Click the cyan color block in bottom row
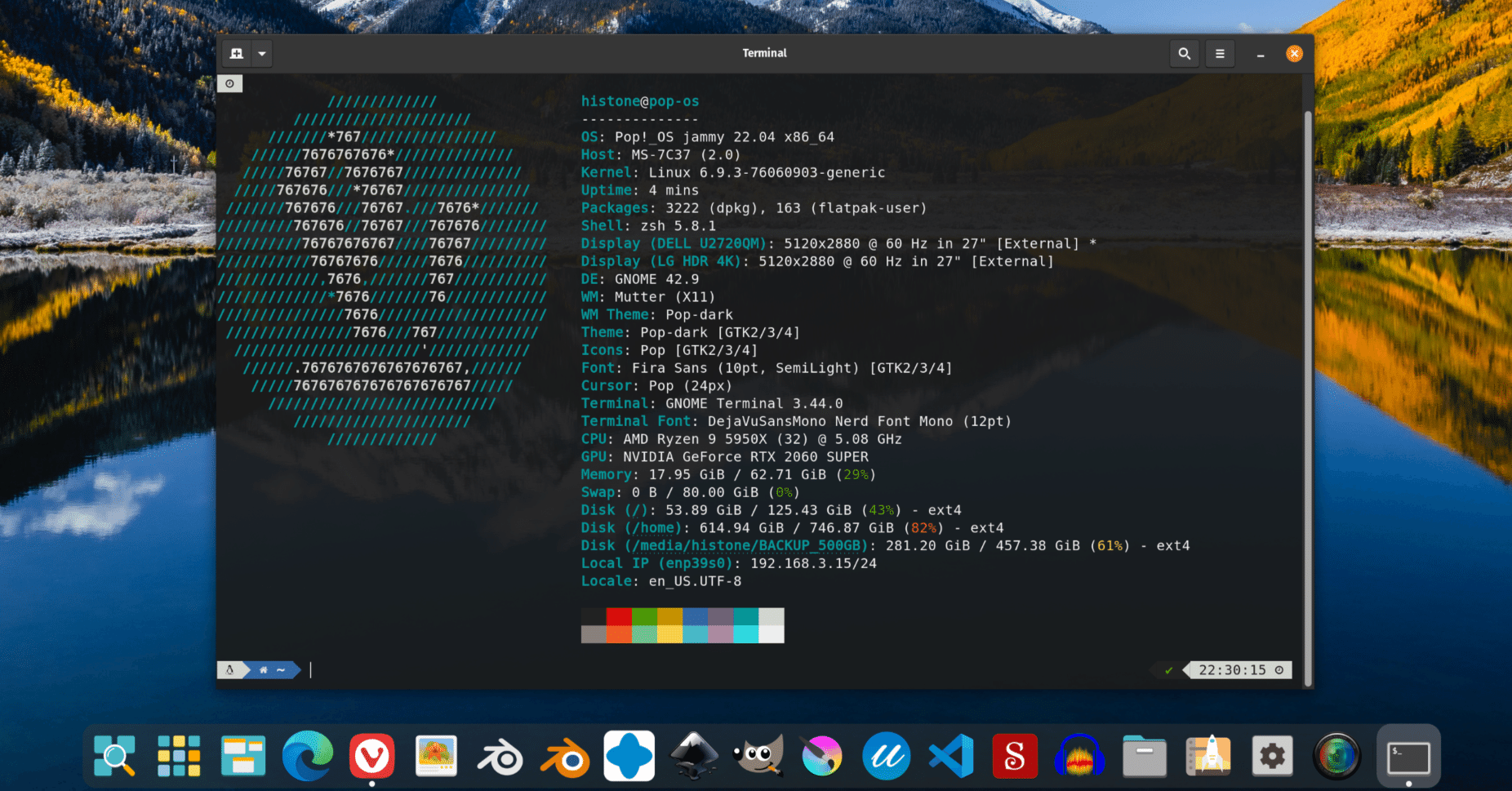This screenshot has width=1512, height=791. coord(745,634)
